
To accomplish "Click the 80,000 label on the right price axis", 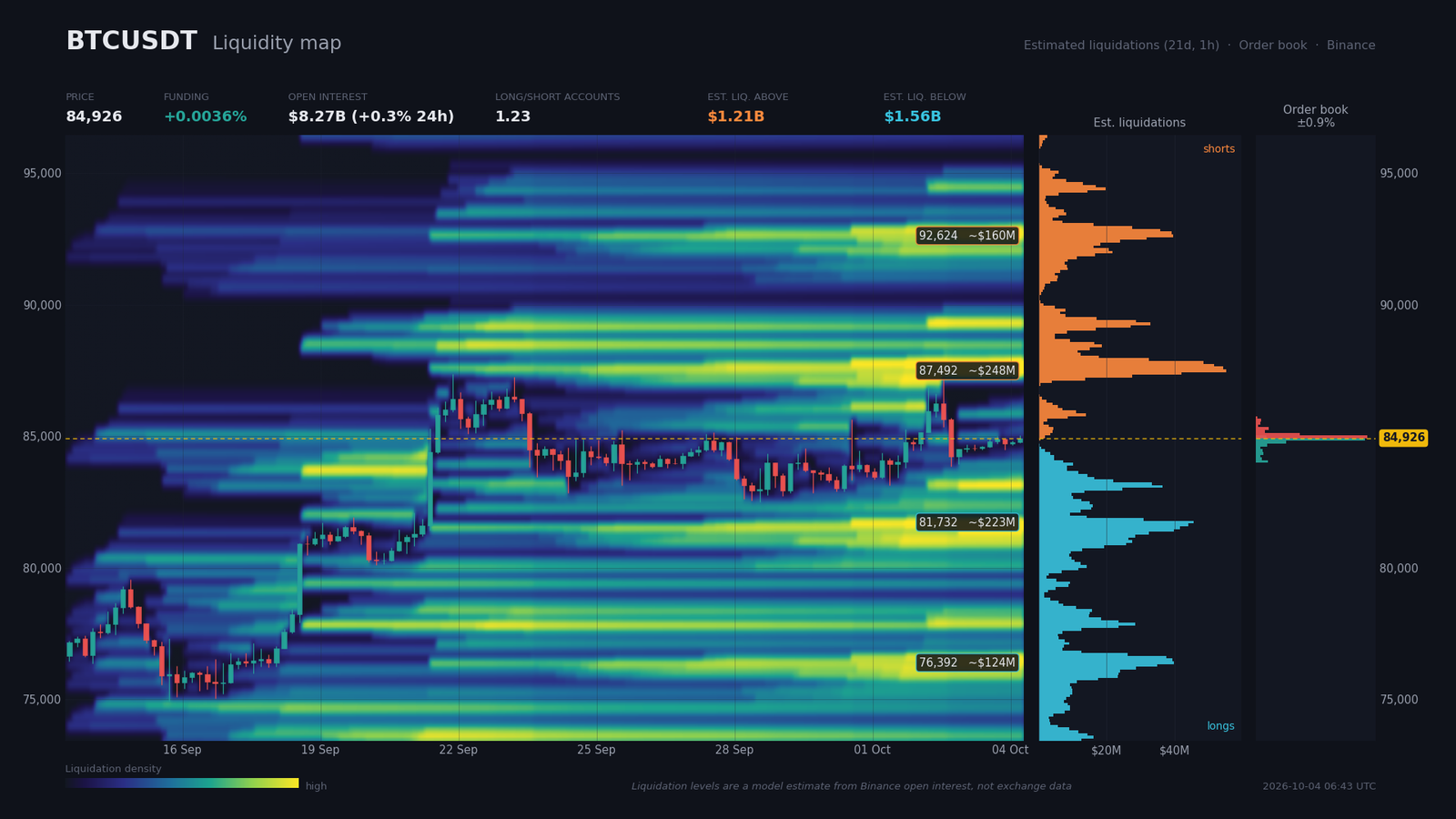I will (1399, 569).
